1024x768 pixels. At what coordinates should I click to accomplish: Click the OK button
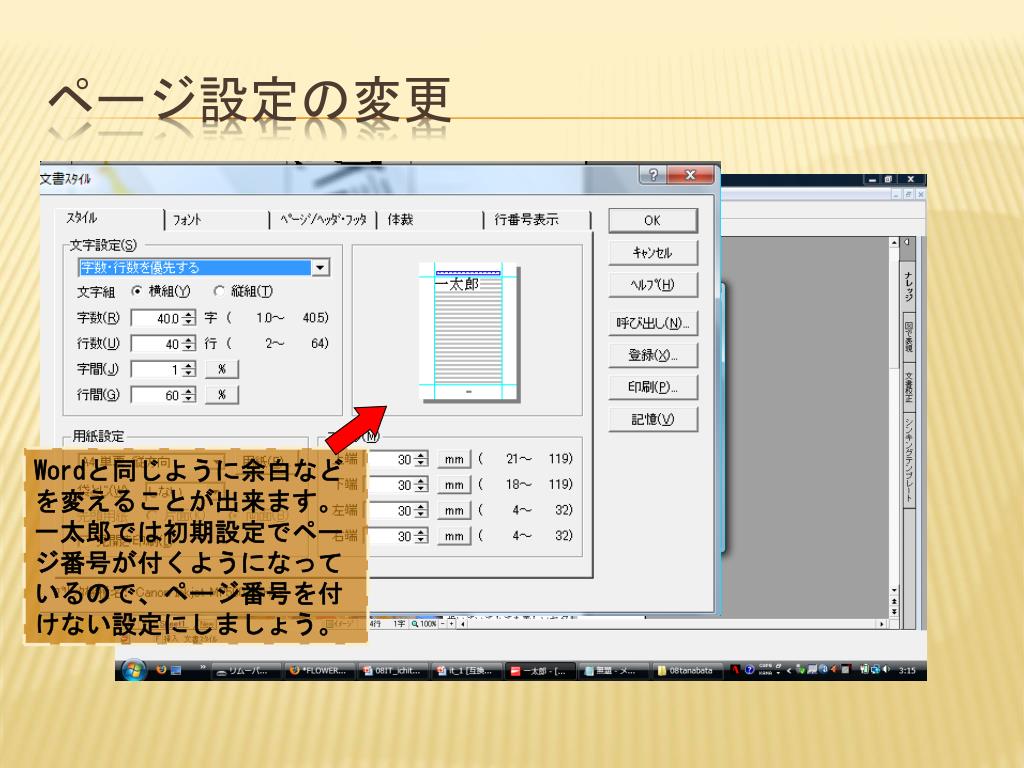tap(652, 221)
